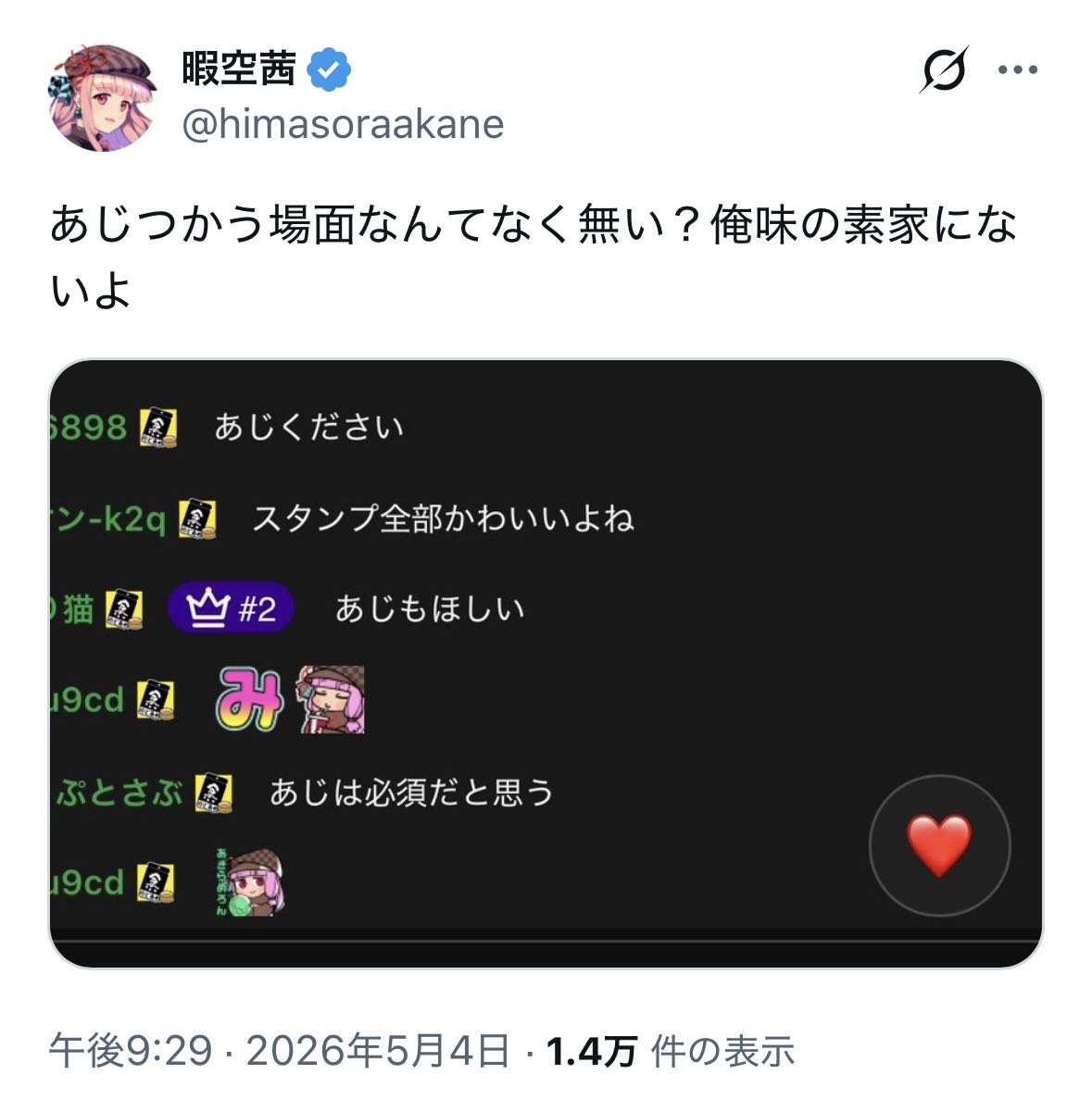Click the member badge next to ン-k2q

pos(197,519)
